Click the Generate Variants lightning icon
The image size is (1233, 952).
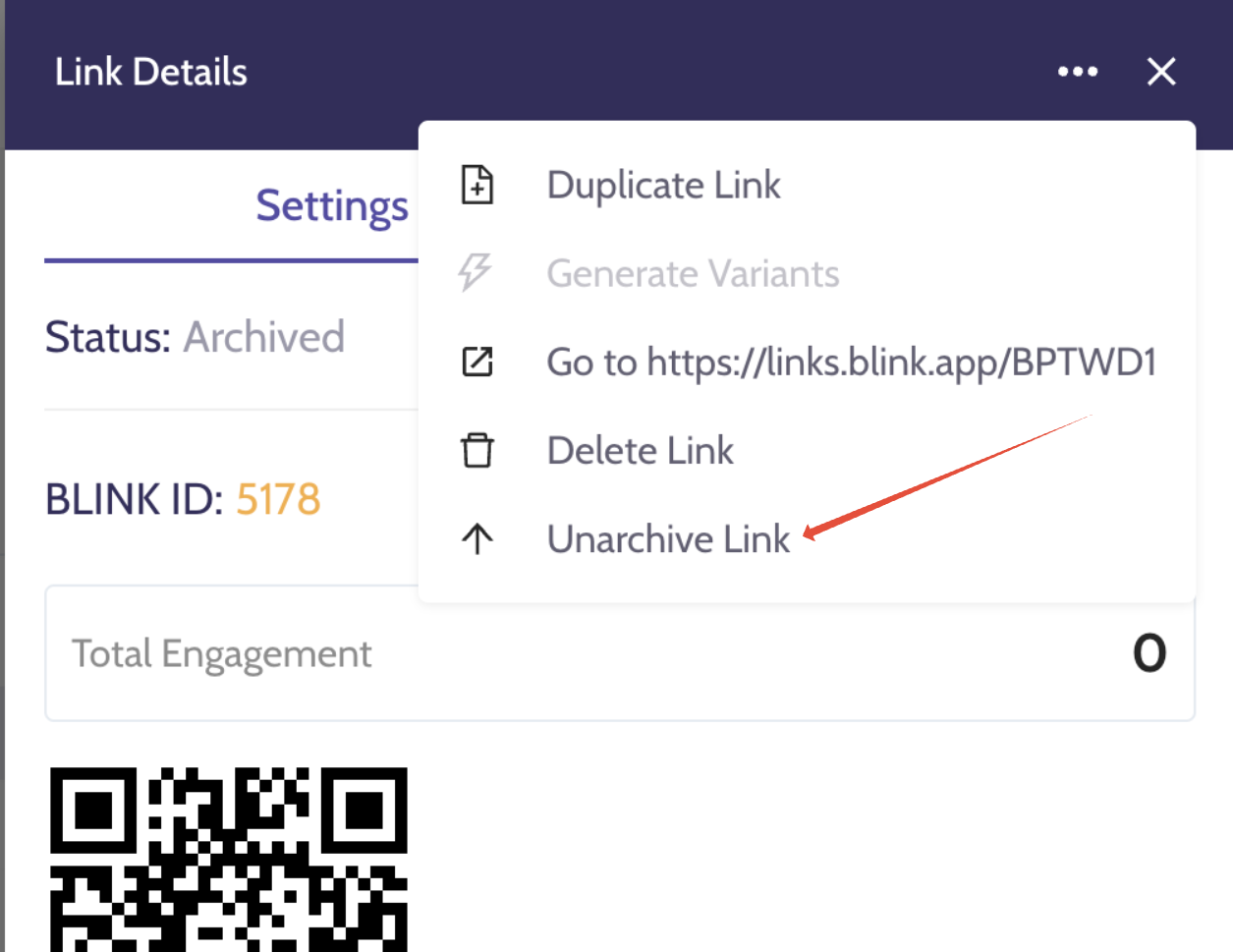pyautogui.click(x=476, y=273)
